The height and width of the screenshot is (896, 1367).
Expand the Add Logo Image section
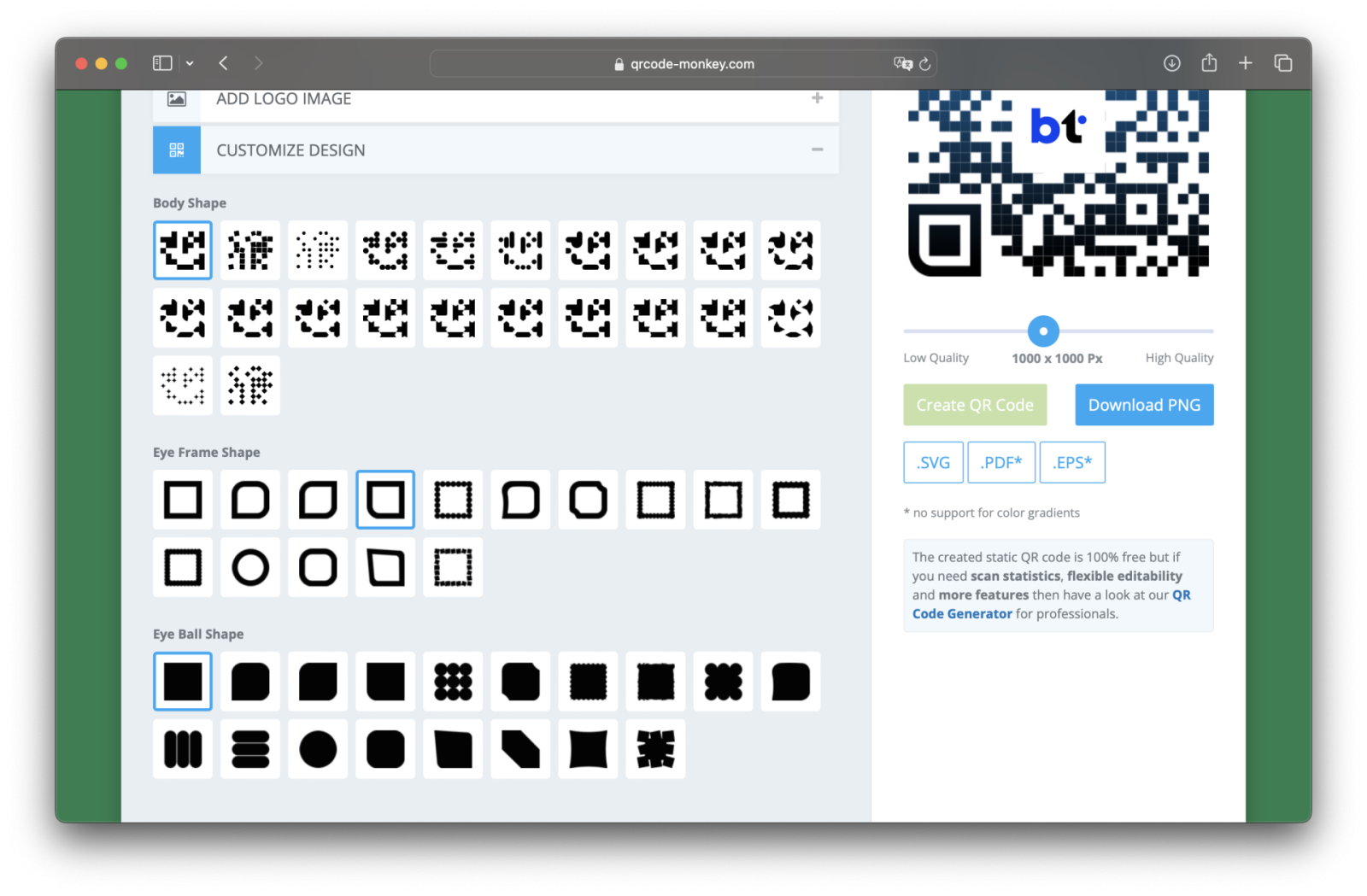(x=817, y=98)
